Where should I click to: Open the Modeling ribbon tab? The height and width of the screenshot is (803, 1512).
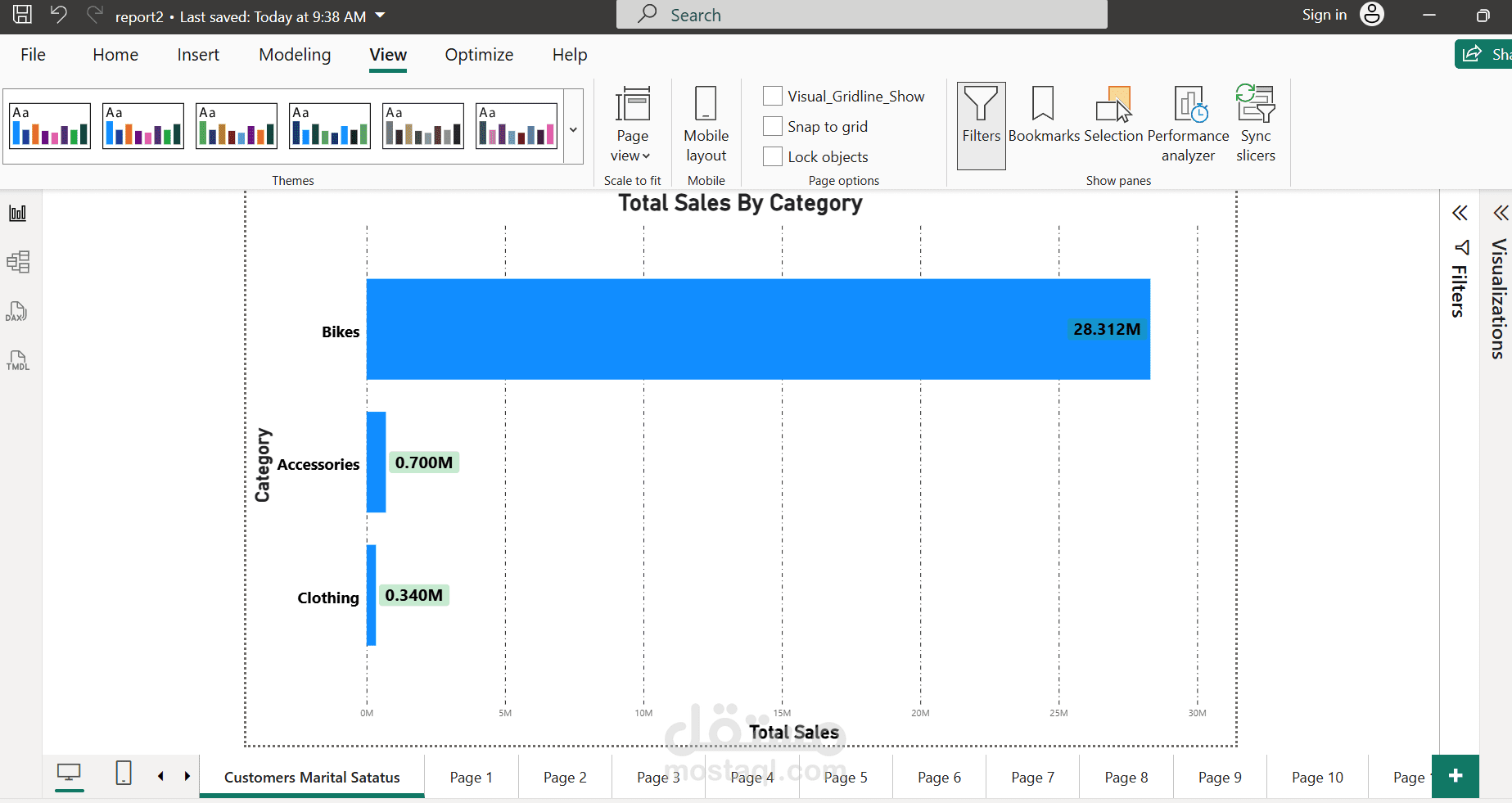click(295, 55)
